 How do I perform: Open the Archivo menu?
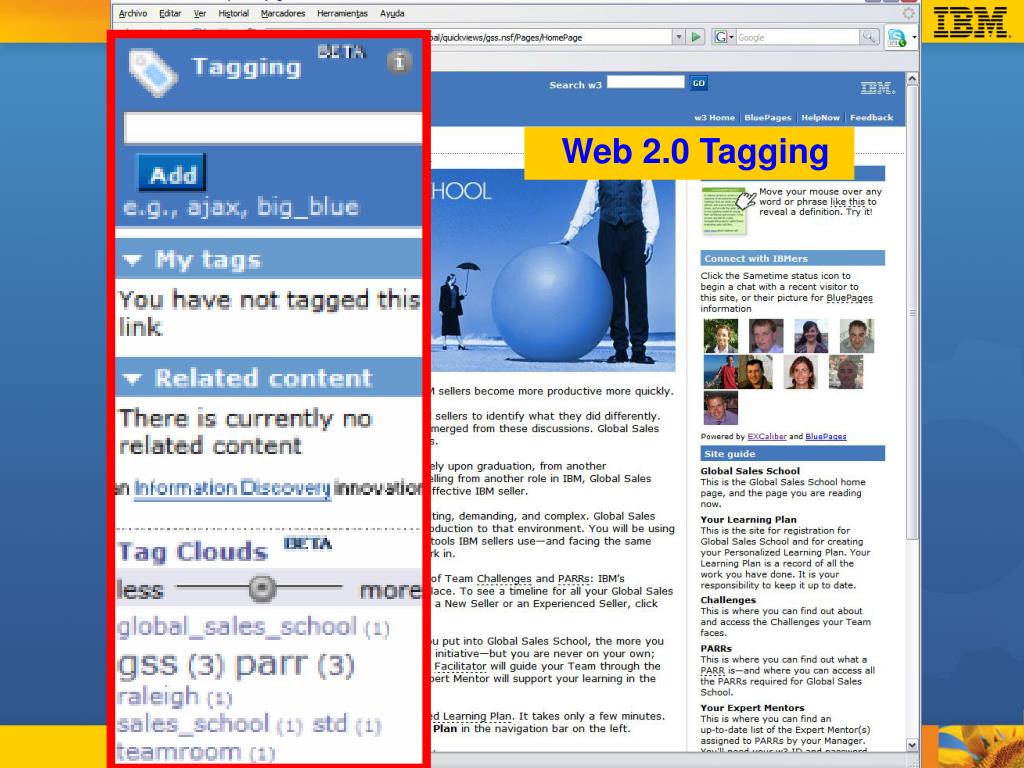(x=133, y=13)
